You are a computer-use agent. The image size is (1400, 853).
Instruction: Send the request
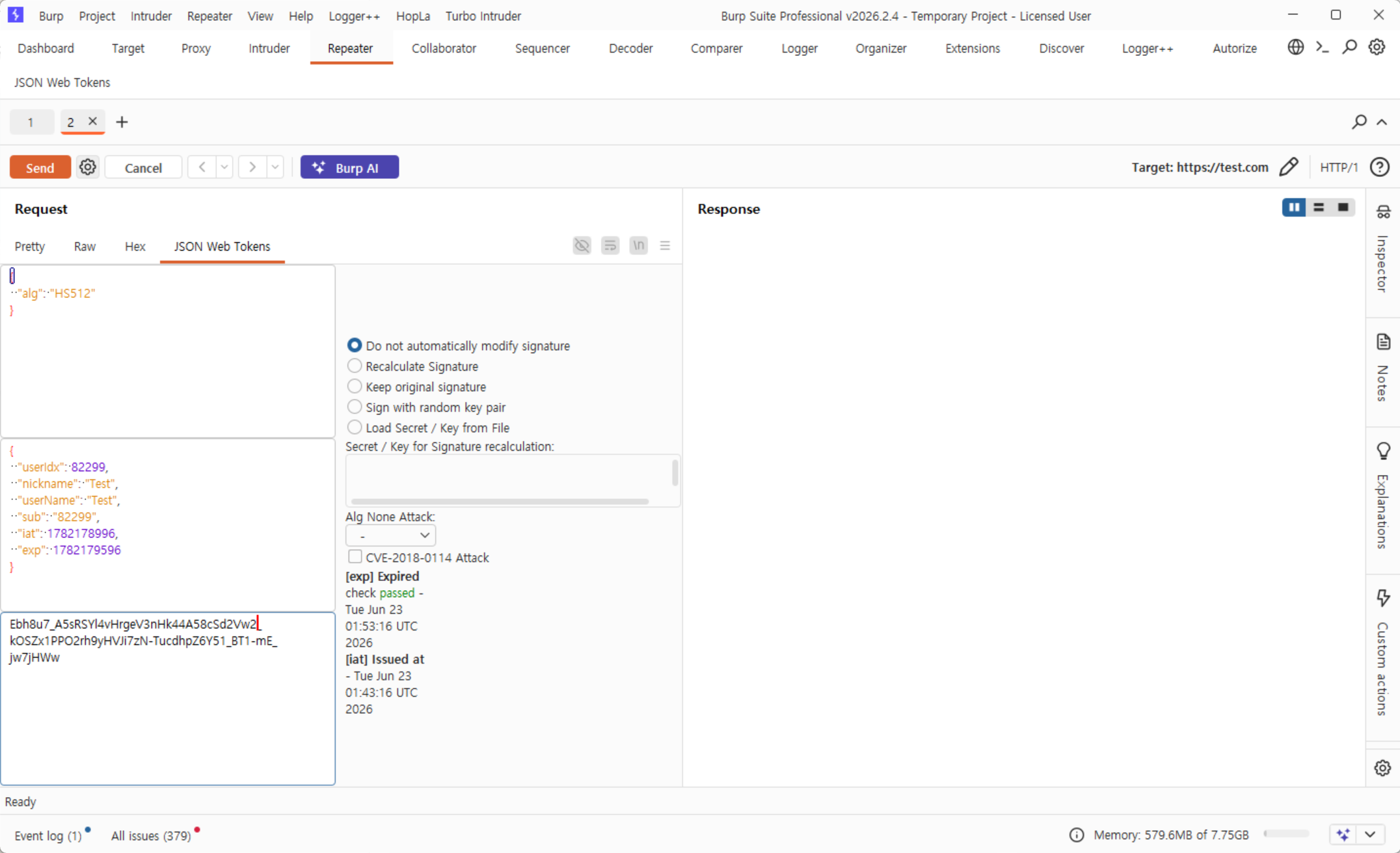pyautogui.click(x=40, y=167)
